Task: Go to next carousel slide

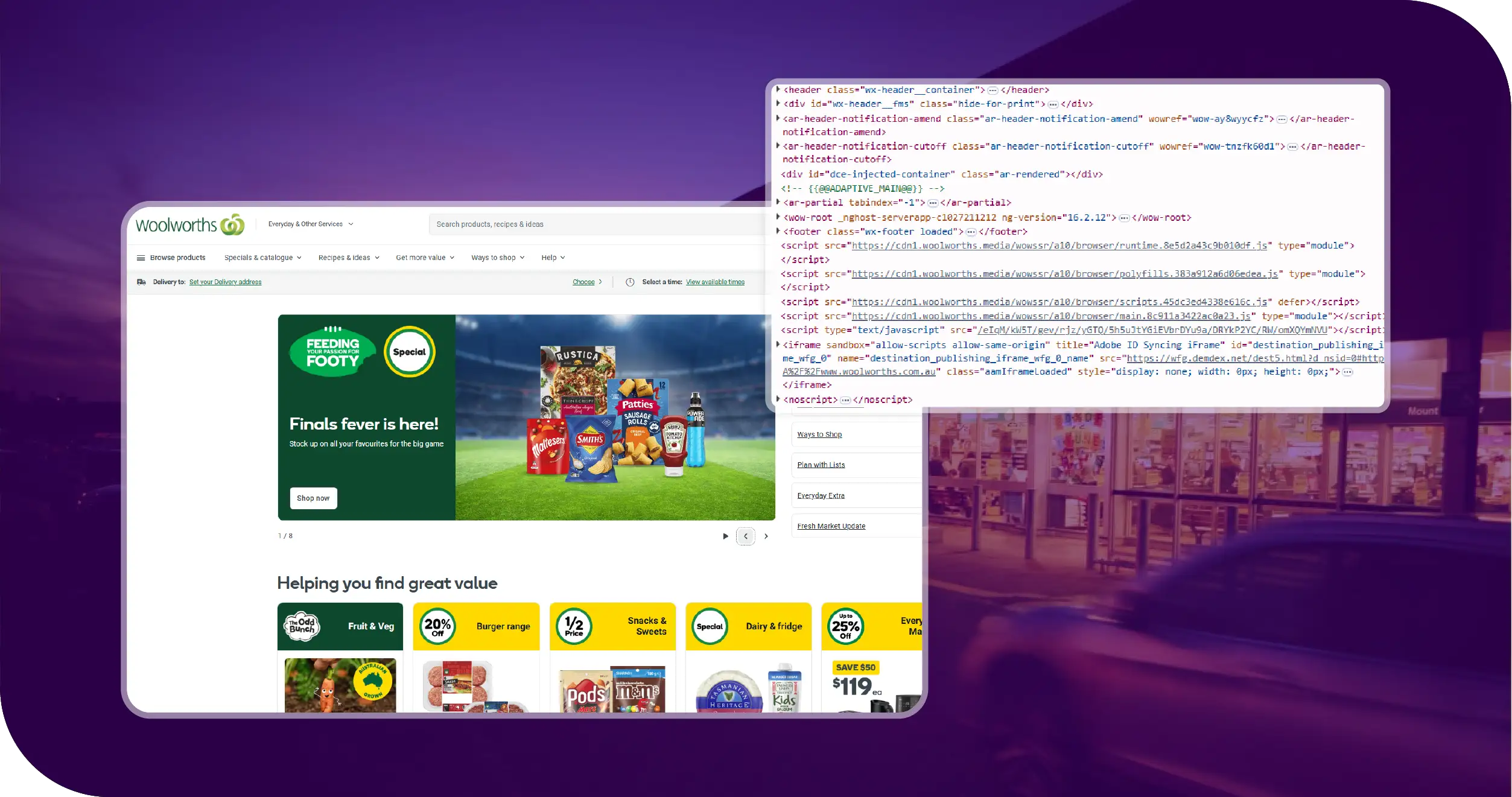Action: [x=766, y=536]
